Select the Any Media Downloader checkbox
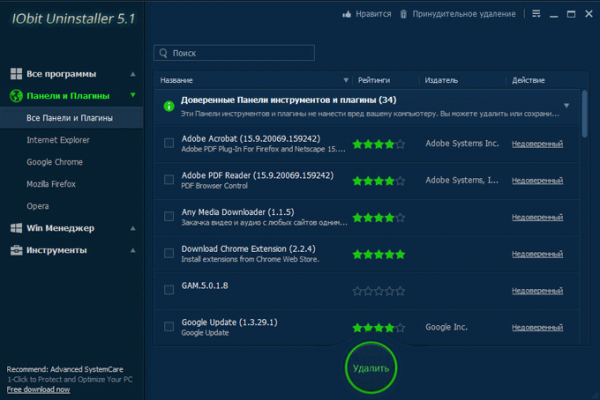Image resolution: width=600 pixels, height=400 pixels. pyautogui.click(x=169, y=216)
